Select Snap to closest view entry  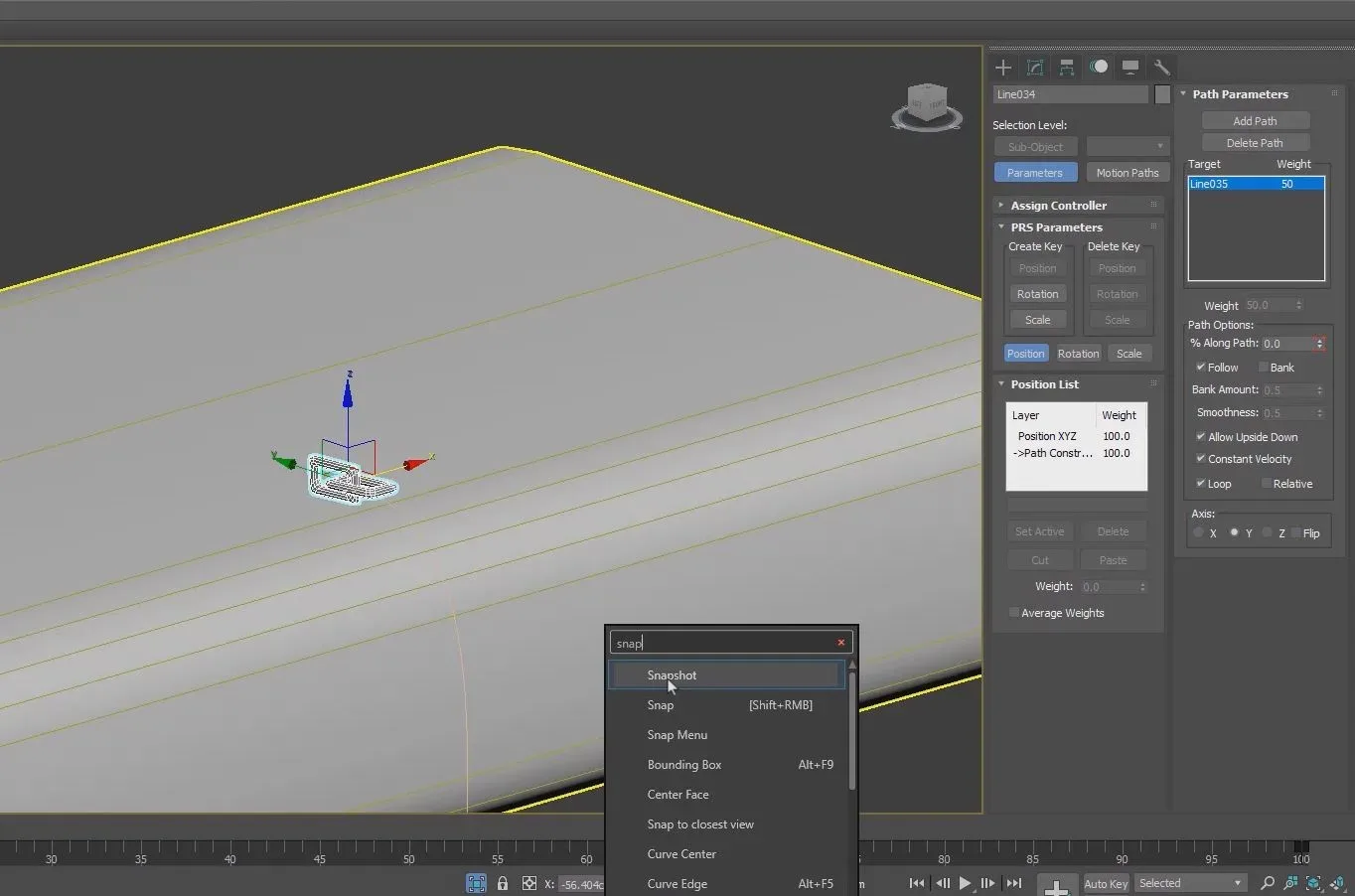pyautogui.click(x=700, y=824)
